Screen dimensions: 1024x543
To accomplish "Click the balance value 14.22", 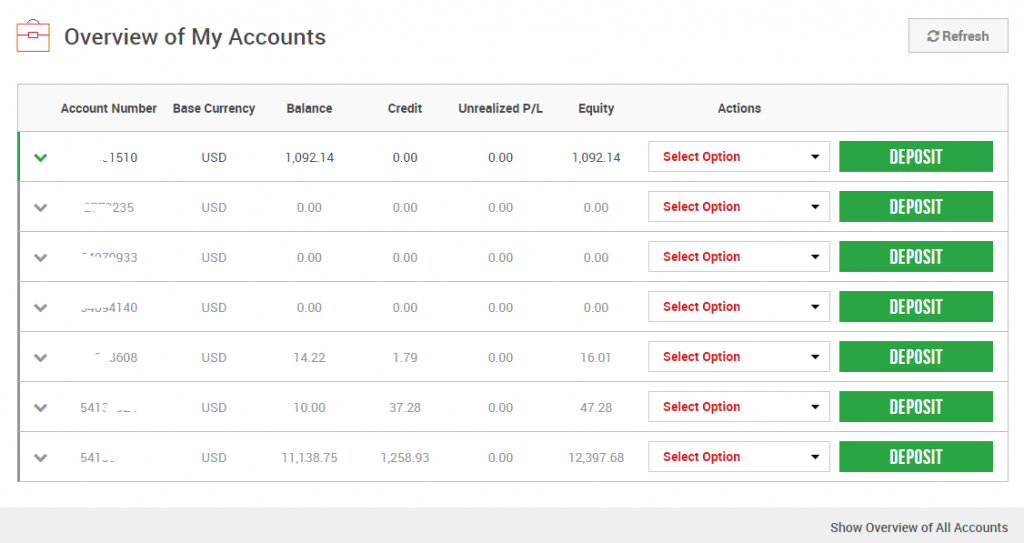I will (309, 357).
